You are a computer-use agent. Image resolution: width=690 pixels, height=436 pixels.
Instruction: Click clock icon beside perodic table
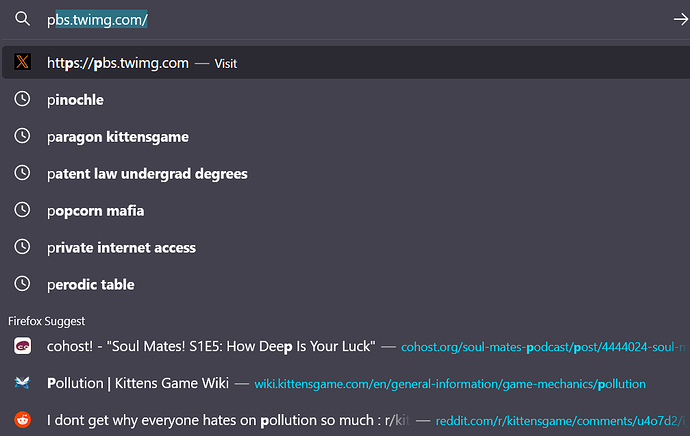(x=22, y=284)
